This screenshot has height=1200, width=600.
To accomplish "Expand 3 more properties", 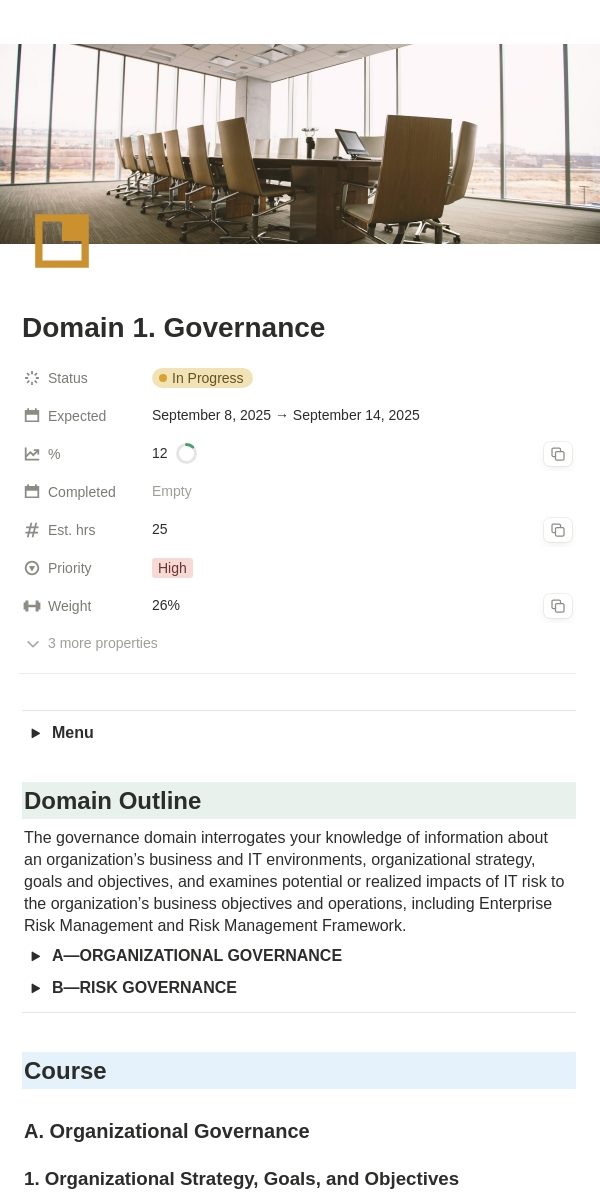I will point(91,643).
